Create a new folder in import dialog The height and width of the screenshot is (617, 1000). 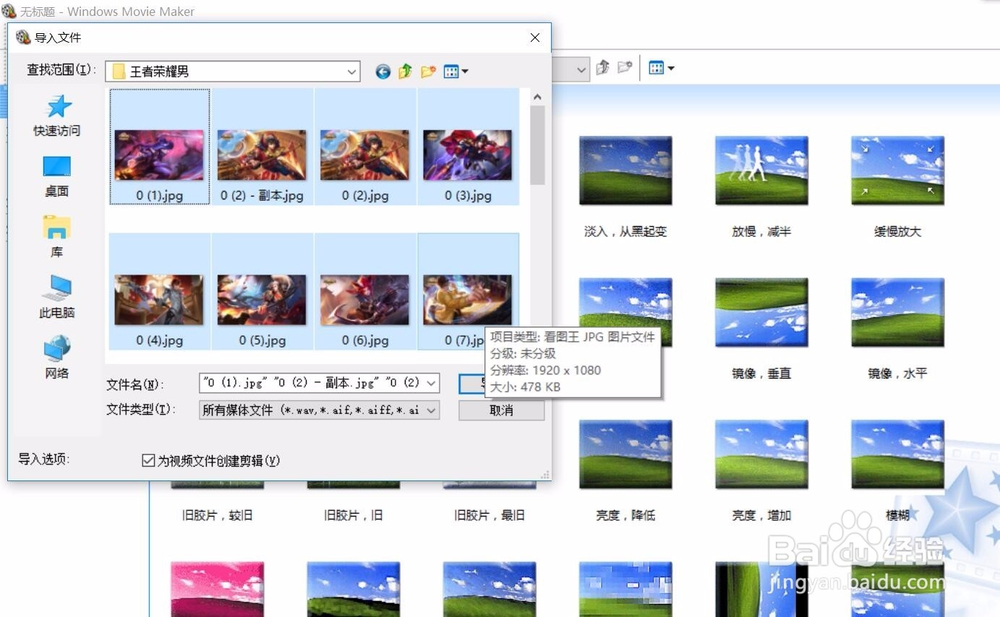(428, 71)
